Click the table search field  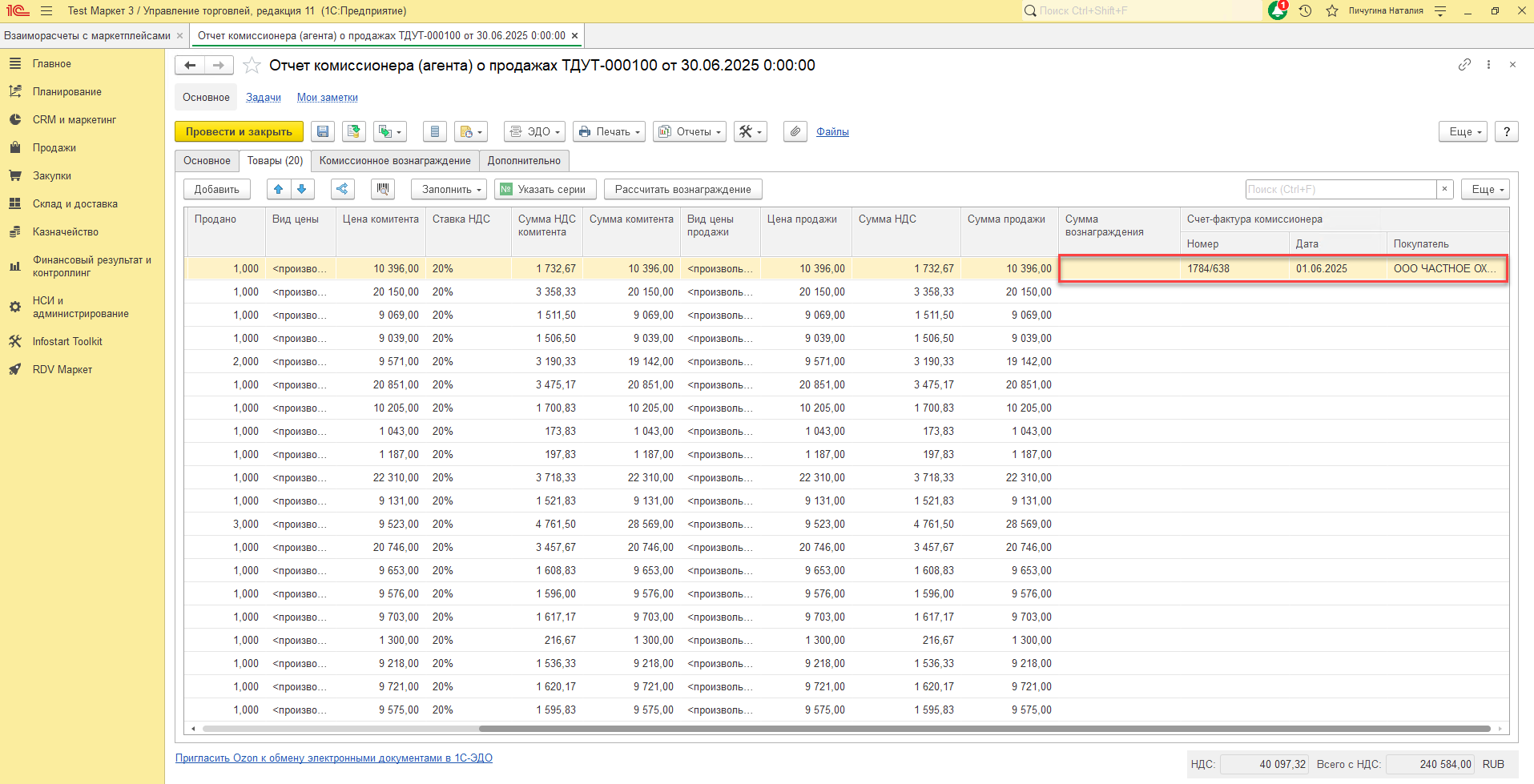coord(1340,190)
